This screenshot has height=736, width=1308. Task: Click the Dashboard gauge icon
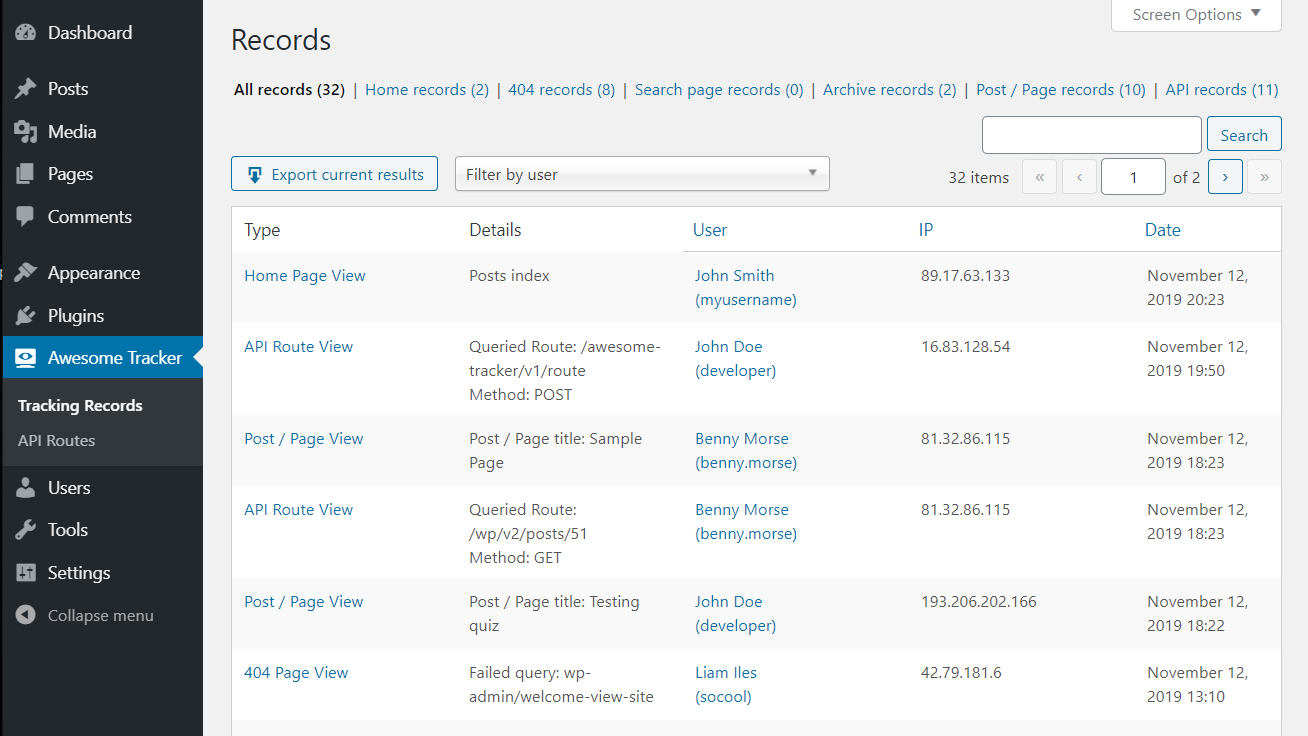[26, 33]
